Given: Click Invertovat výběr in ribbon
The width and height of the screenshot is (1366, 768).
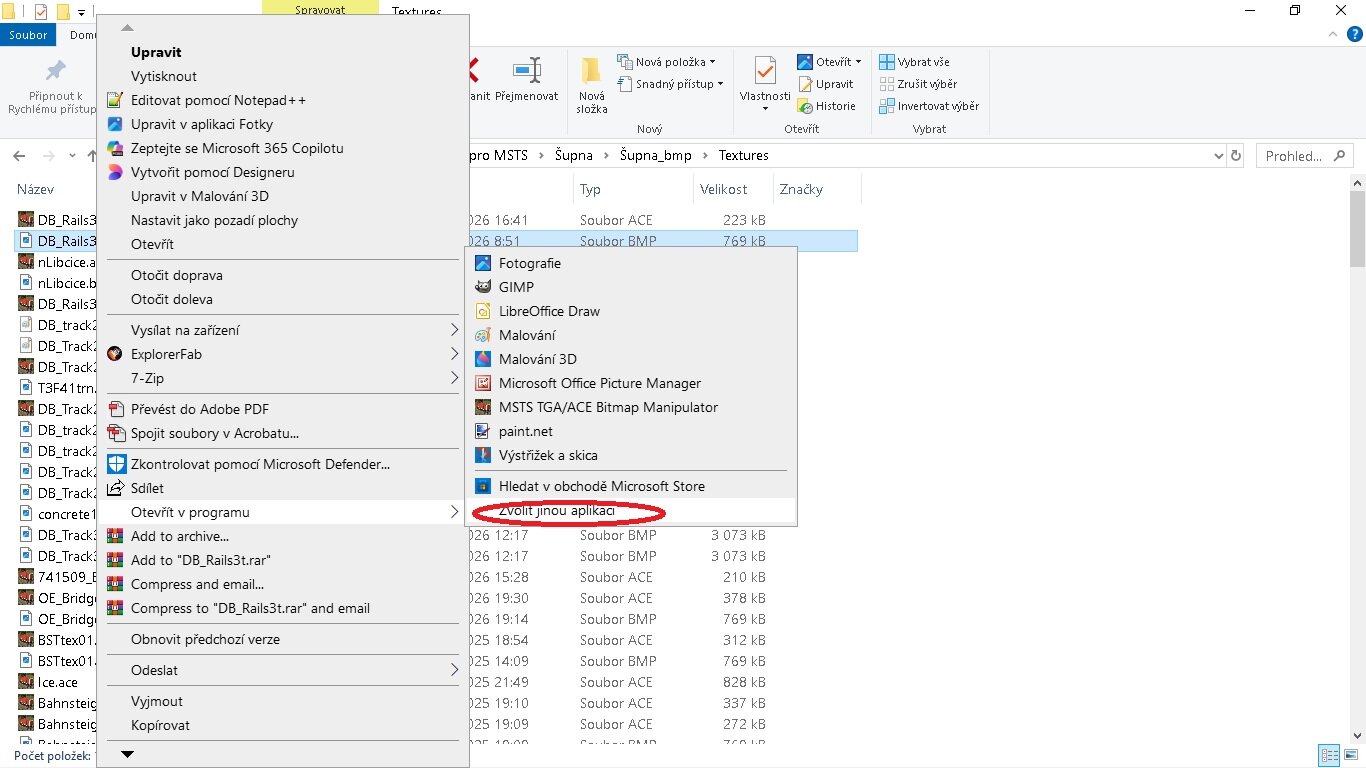Looking at the screenshot, I should coord(928,106).
